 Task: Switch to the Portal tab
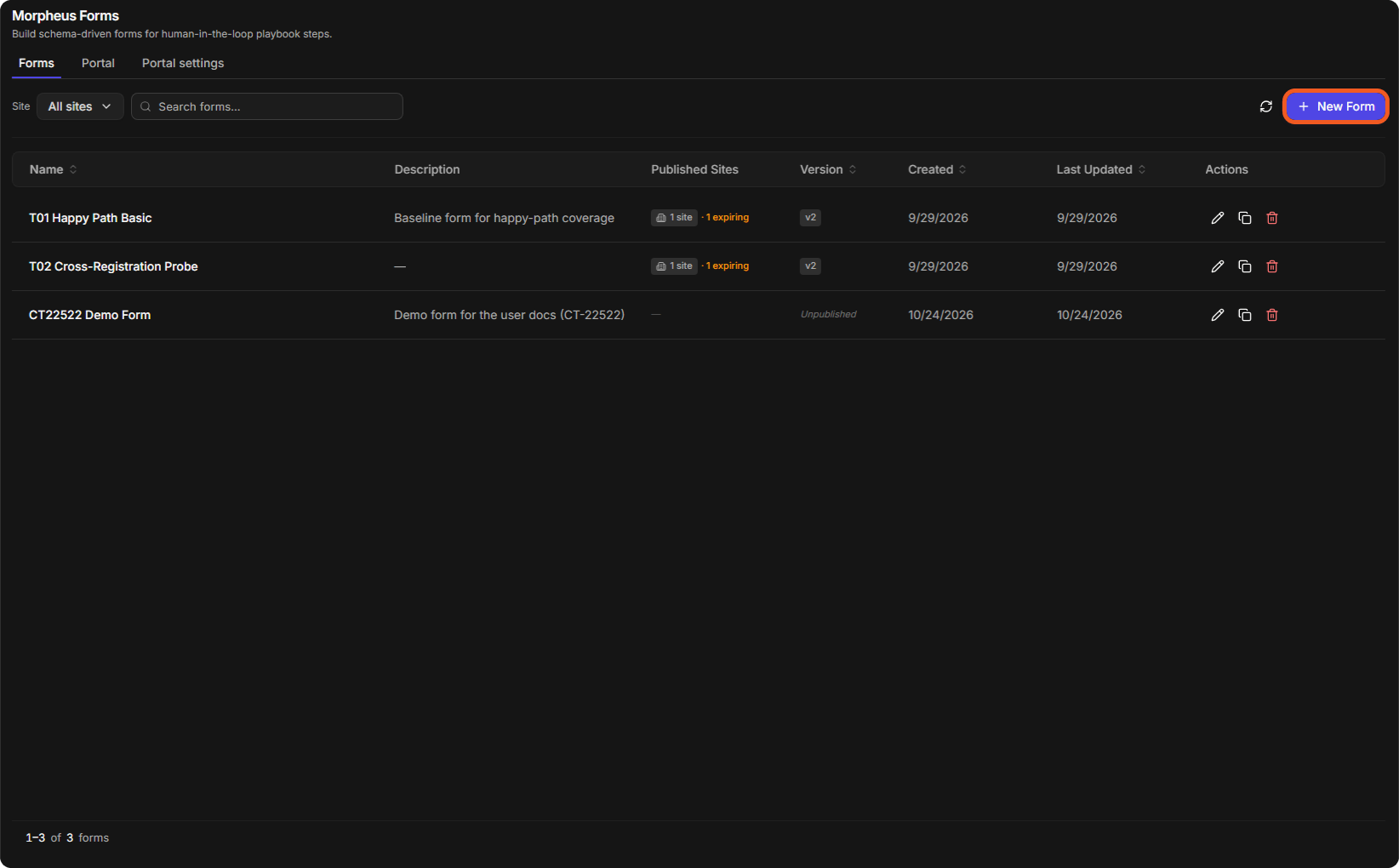coord(98,63)
